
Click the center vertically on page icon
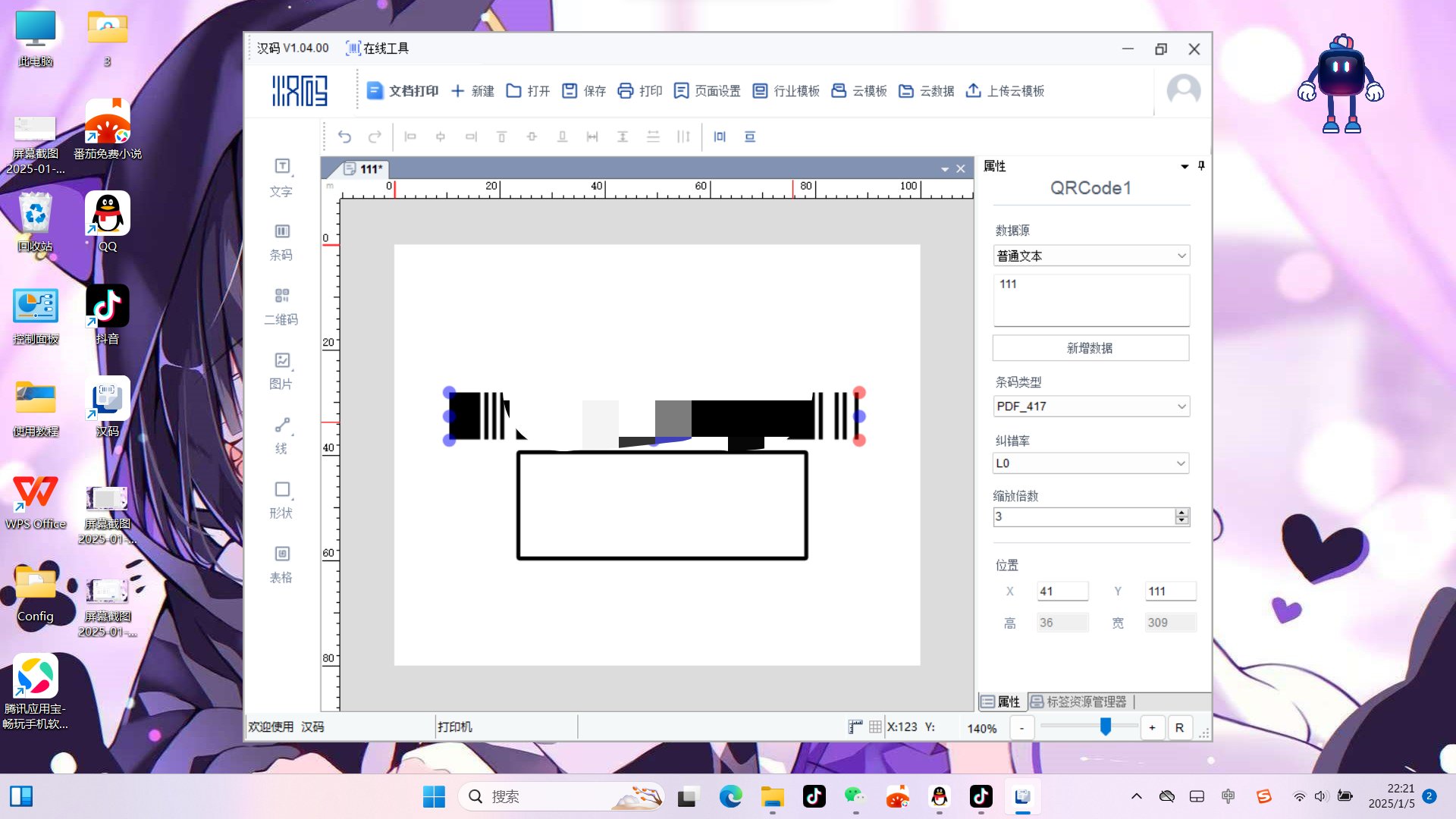[750, 136]
